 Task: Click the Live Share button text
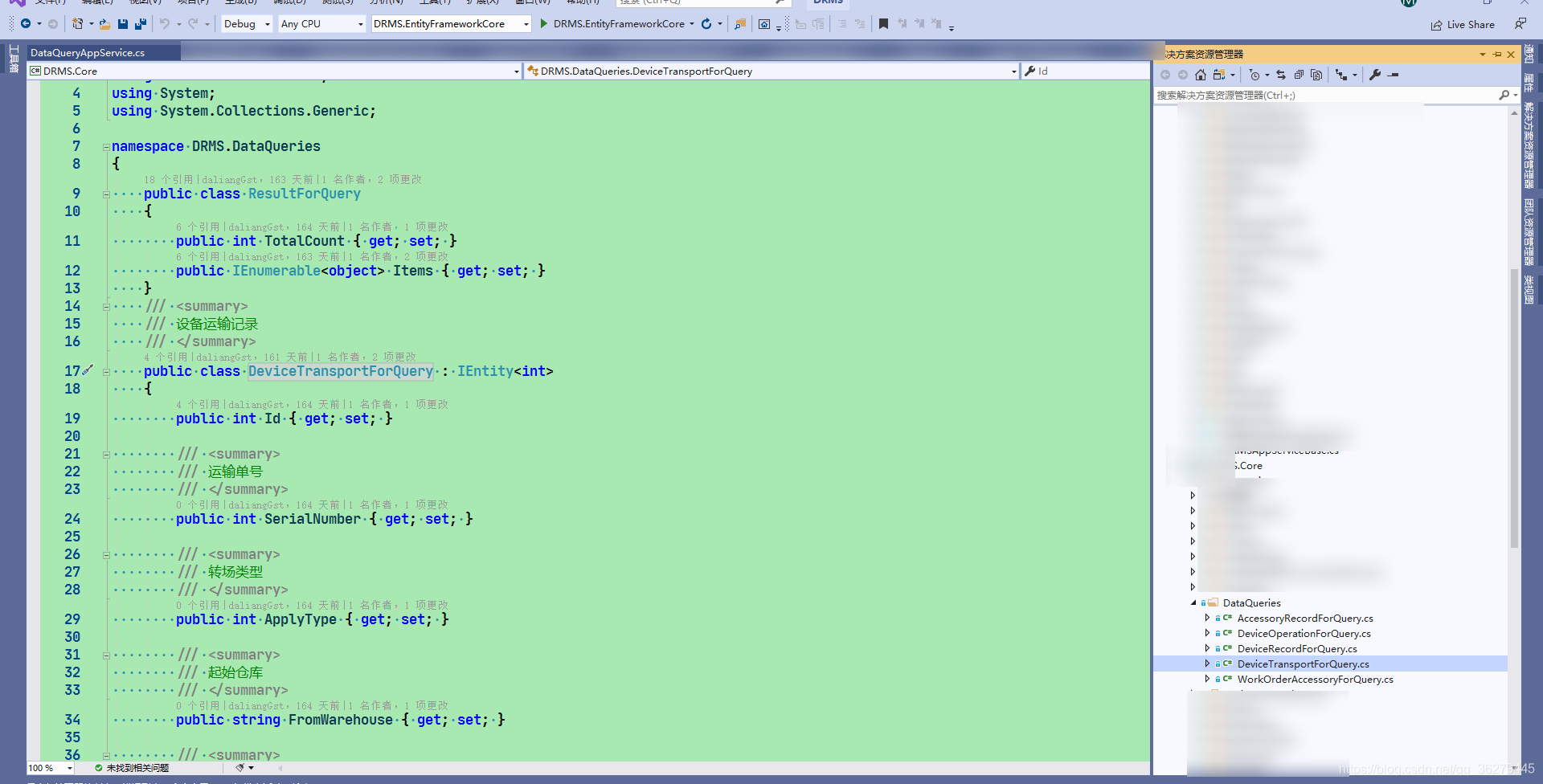(1470, 25)
